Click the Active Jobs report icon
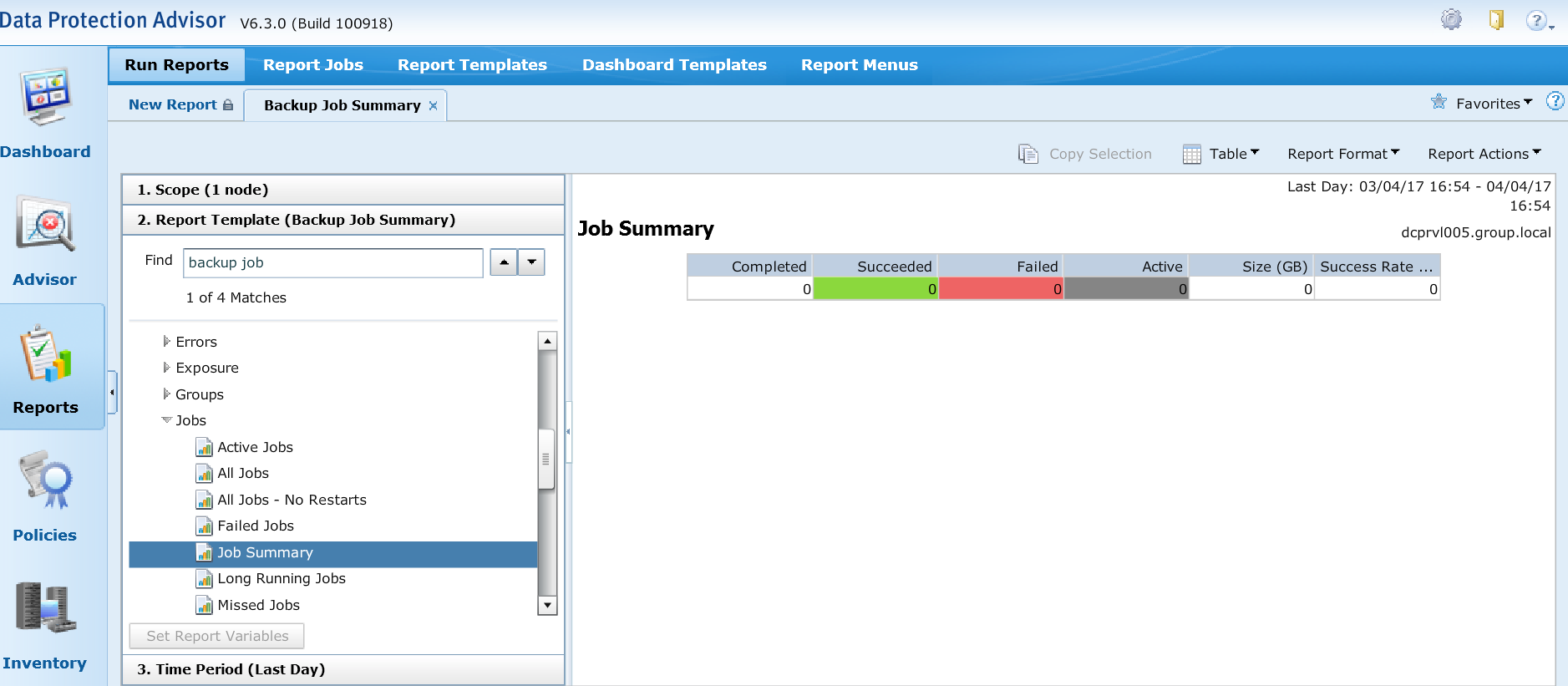 pos(204,447)
